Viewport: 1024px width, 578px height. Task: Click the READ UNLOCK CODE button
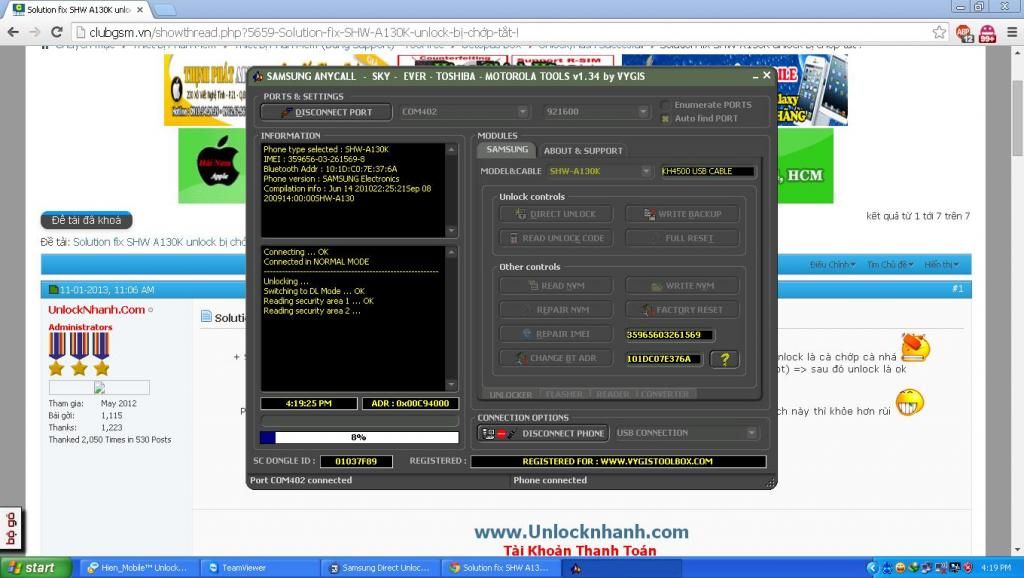coord(556,238)
